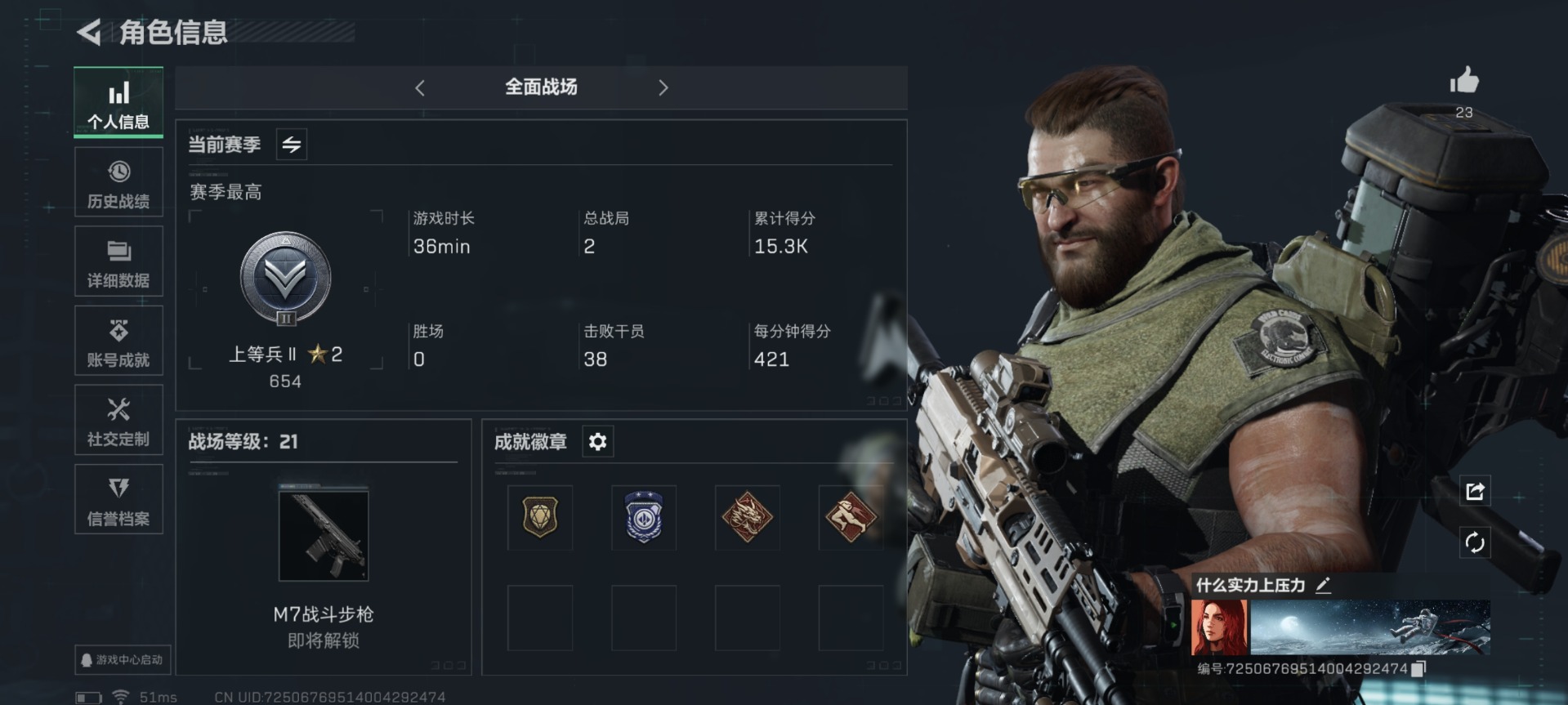Screen dimensions: 1568x705
Task: Like the profile with the thumbs-up icon
Action: coord(1464,80)
